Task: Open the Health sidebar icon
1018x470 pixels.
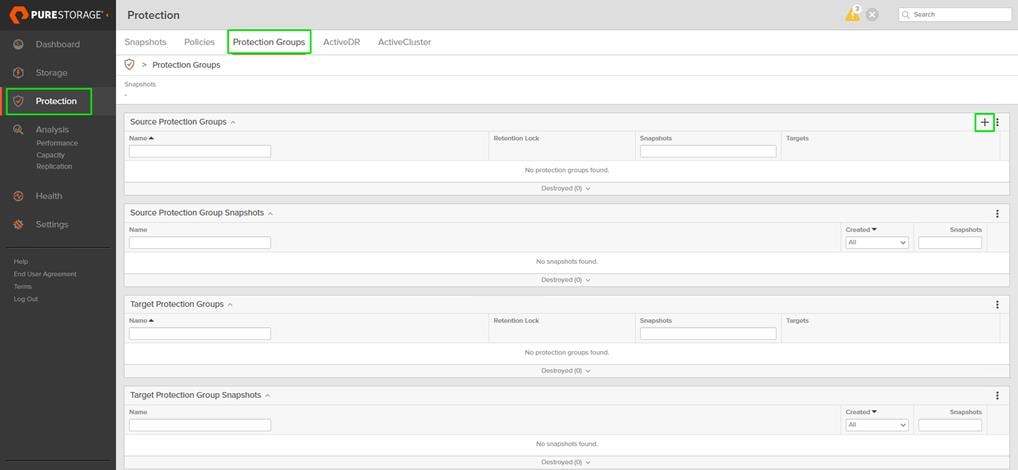Action: (18, 196)
